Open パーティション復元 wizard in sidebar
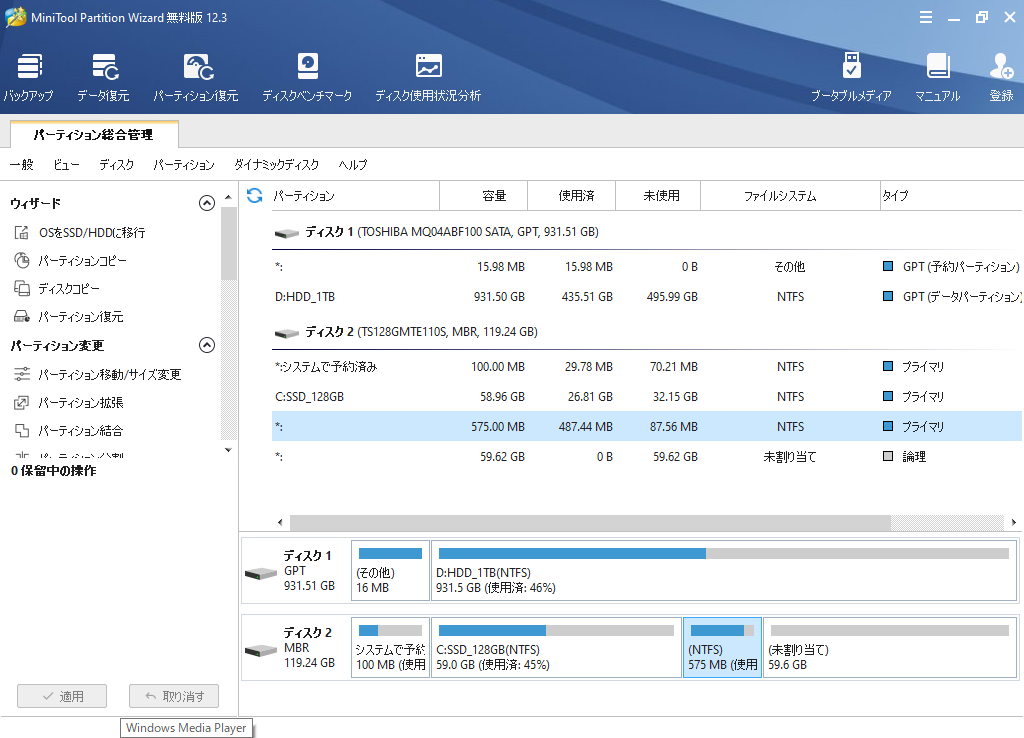 coord(69,317)
